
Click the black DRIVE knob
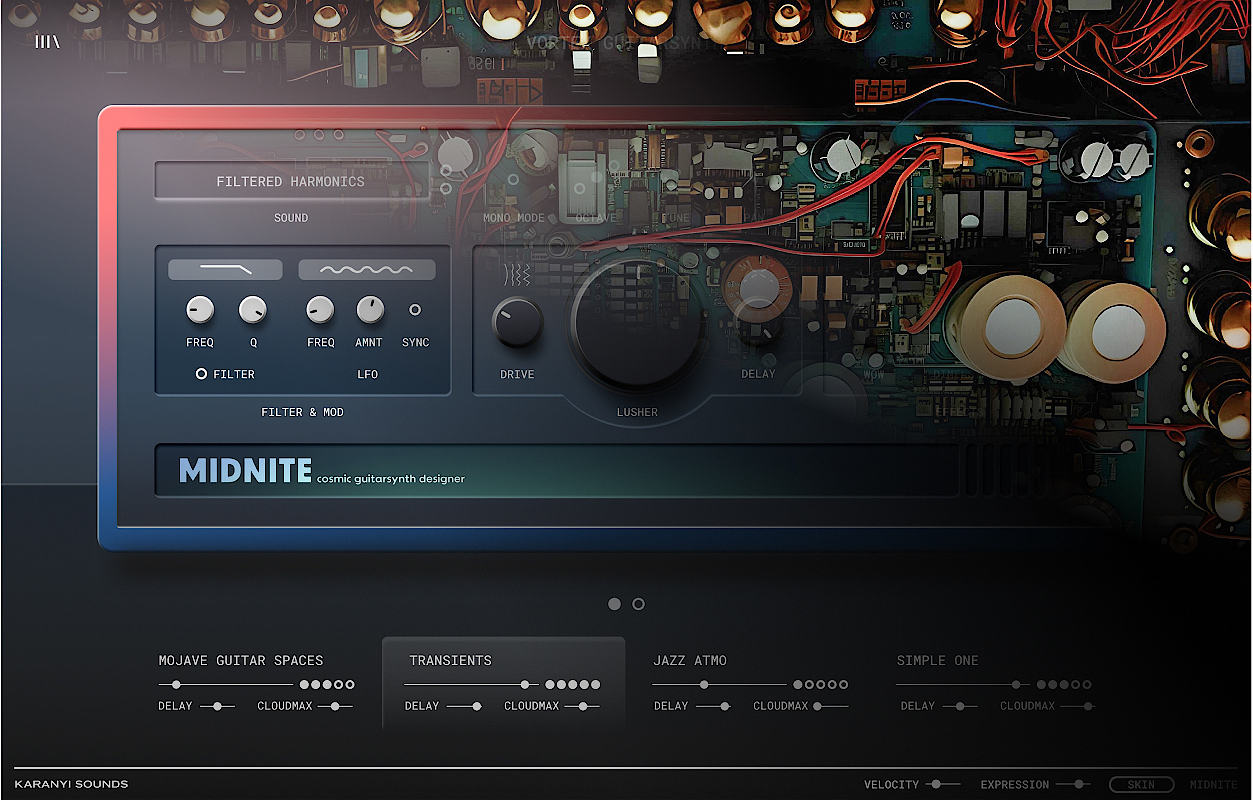pyautogui.click(x=517, y=323)
